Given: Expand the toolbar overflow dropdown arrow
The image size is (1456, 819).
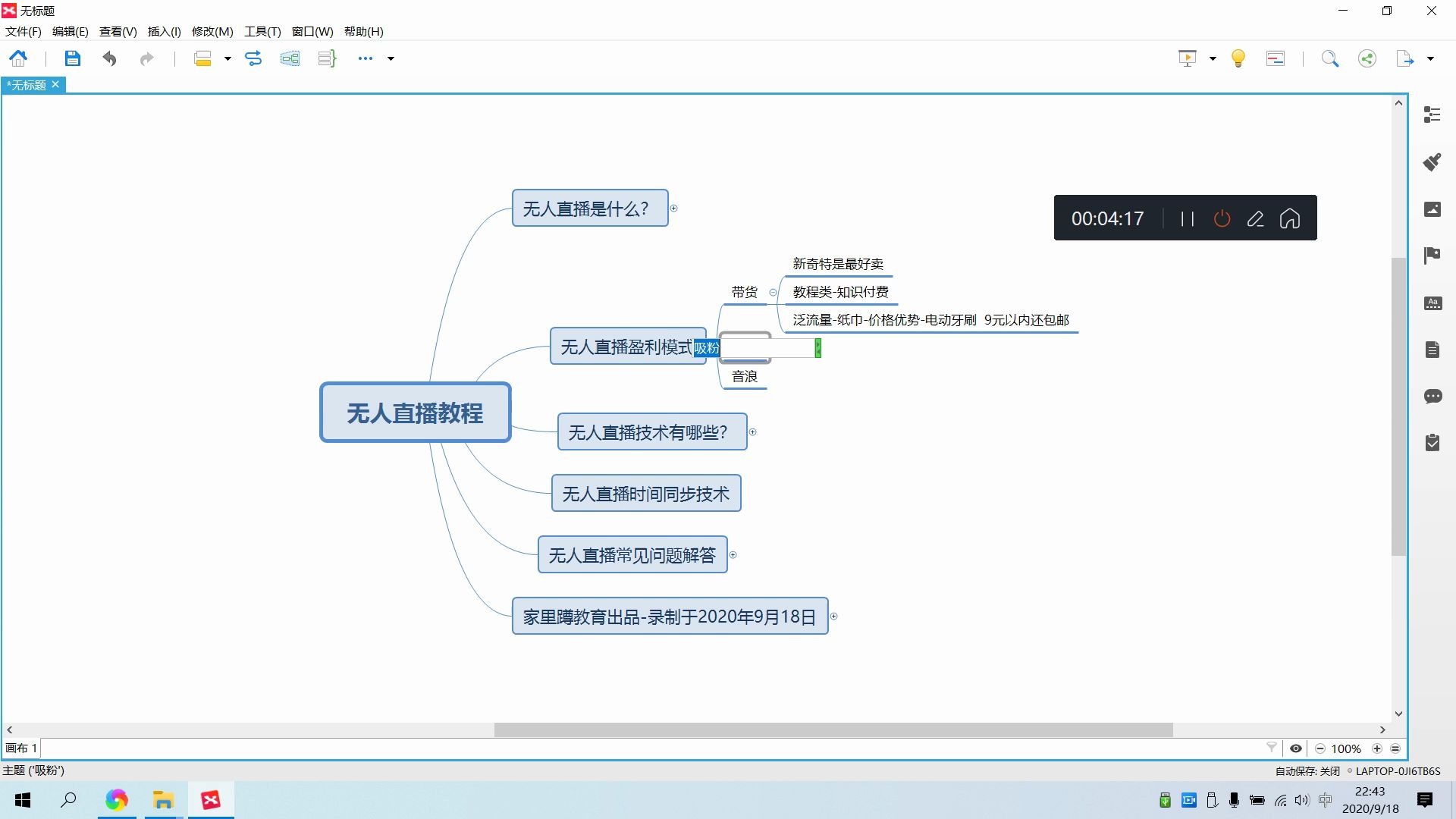Looking at the screenshot, I should pyautogui.click(x=391, y=58).
